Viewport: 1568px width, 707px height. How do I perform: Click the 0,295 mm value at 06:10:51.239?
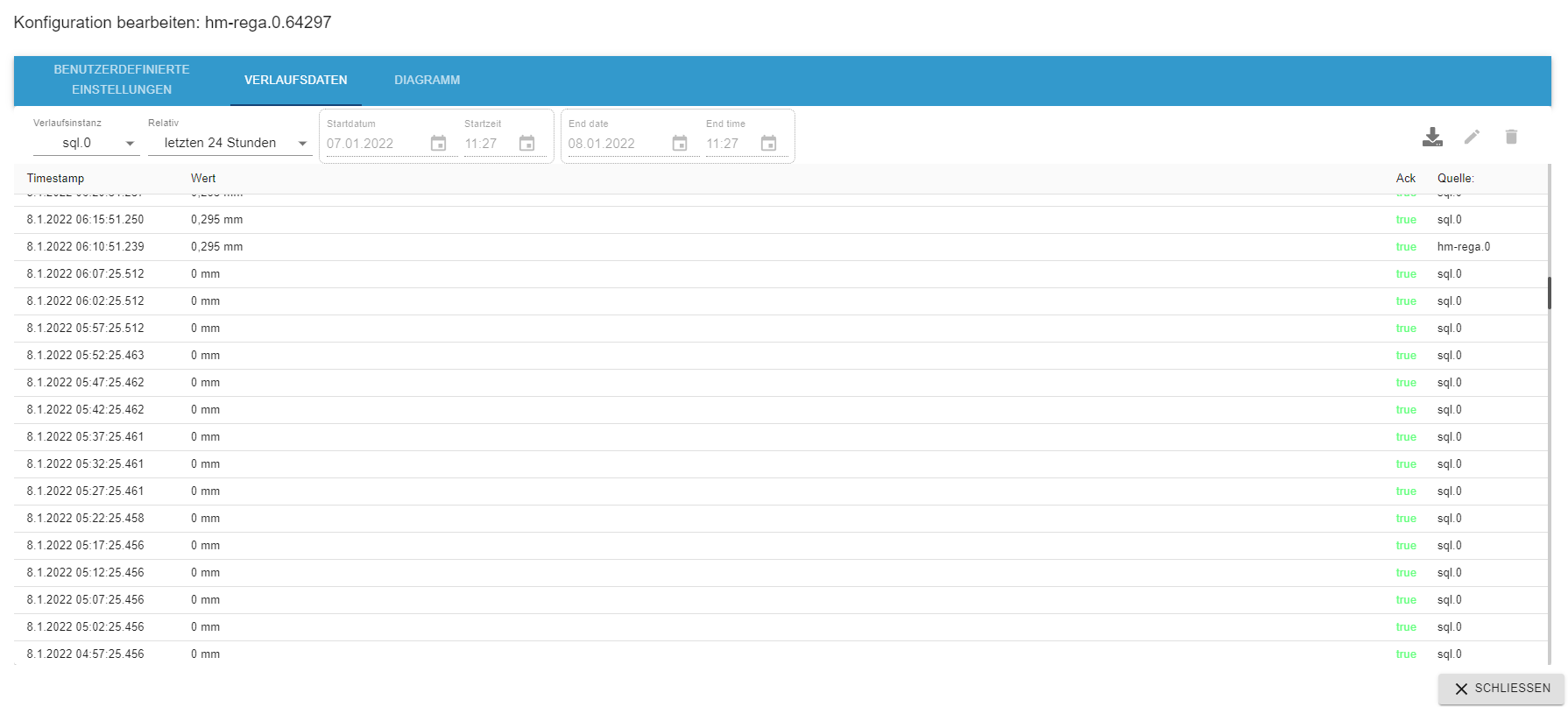tap(217, 247)
